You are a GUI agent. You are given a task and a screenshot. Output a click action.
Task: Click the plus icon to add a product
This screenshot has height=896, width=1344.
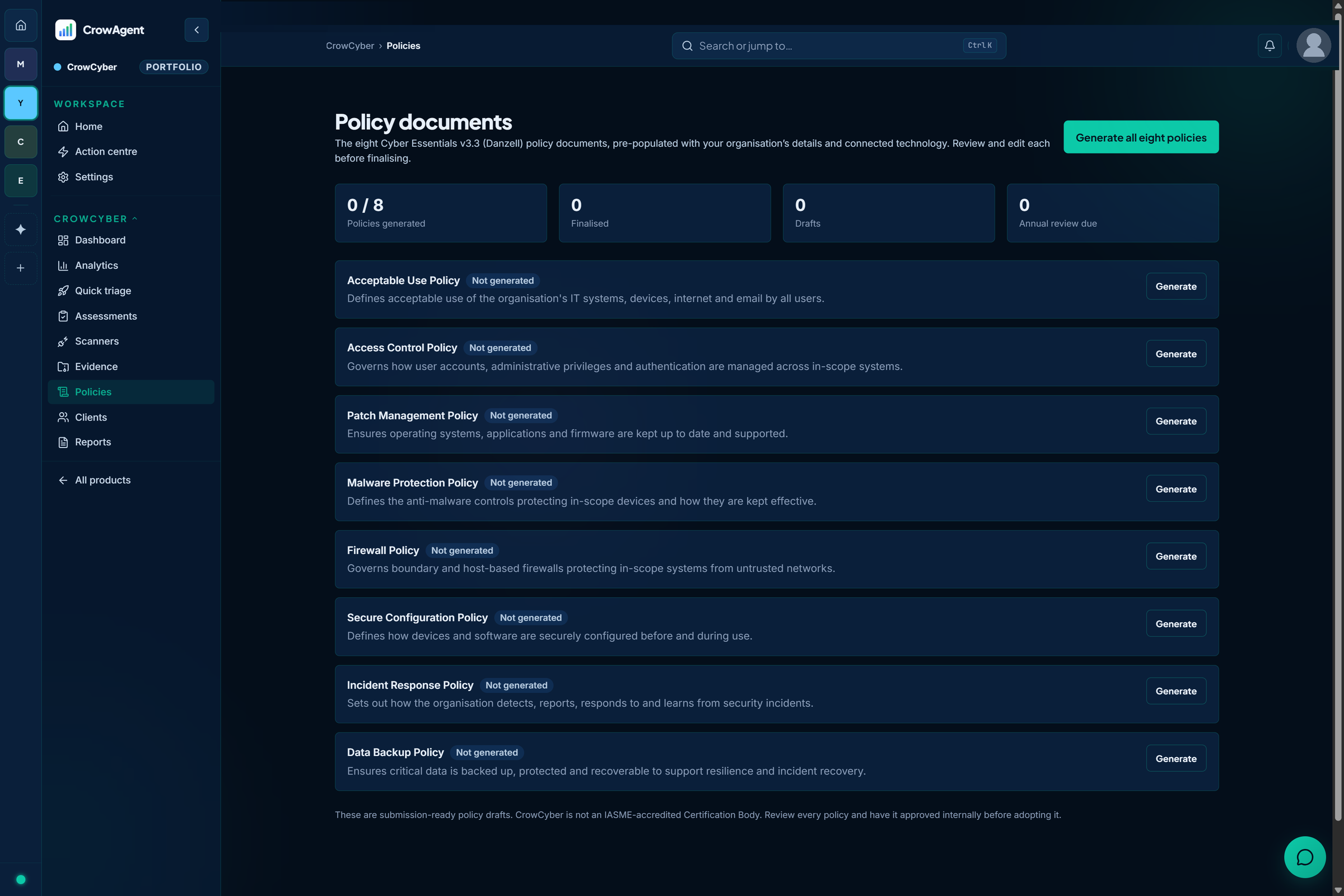coord(21,268)
